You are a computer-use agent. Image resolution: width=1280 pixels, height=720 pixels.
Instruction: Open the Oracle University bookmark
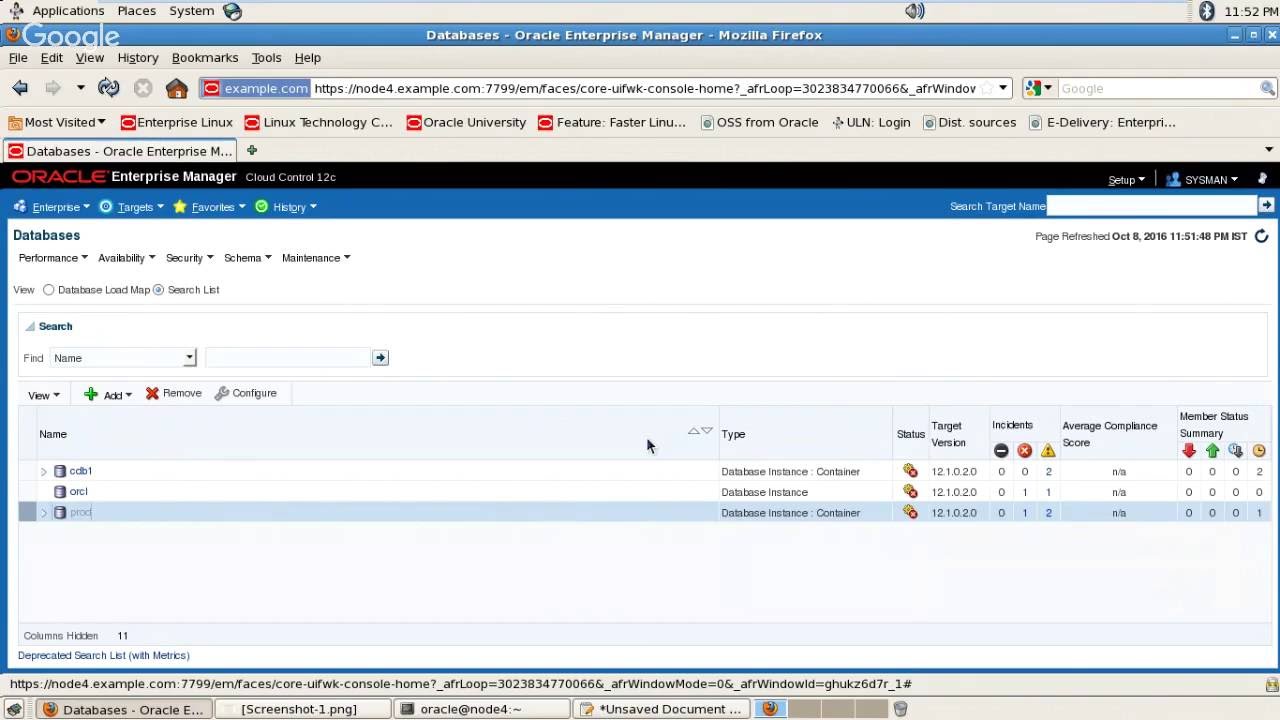point(466,122)
